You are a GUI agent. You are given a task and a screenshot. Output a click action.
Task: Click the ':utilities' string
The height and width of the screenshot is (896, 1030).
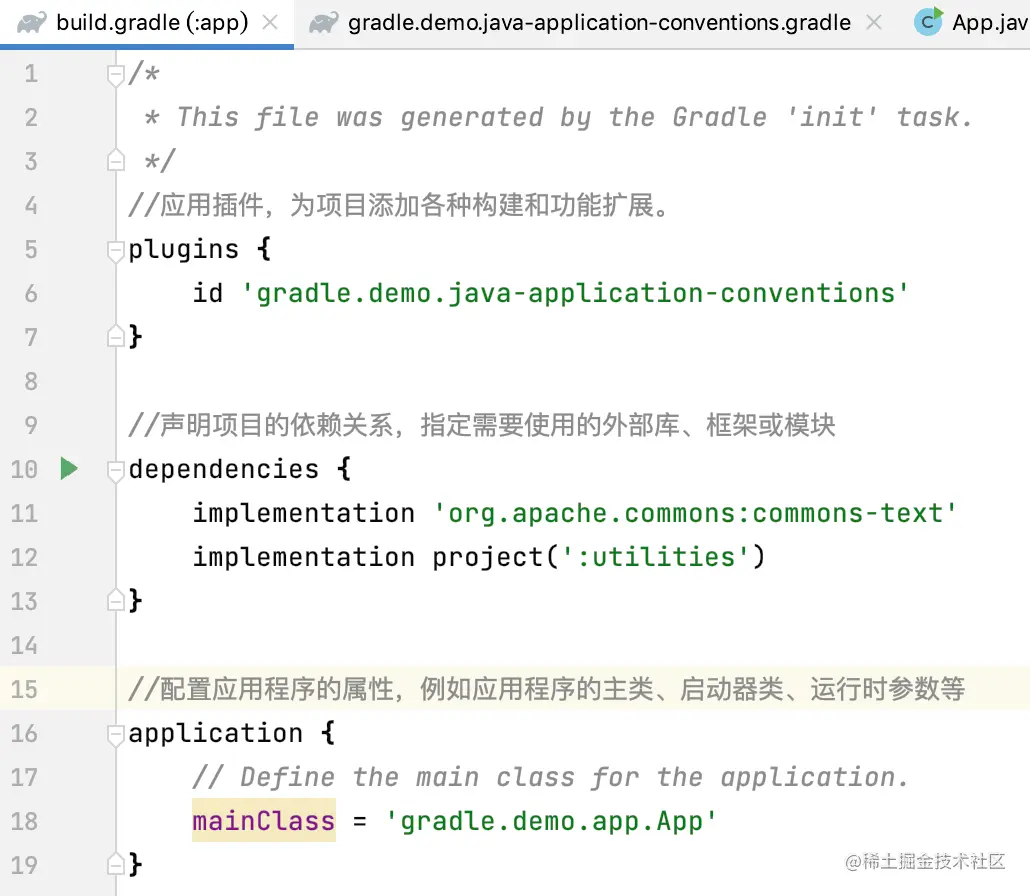pyautogui.click(x=656, y=558)
